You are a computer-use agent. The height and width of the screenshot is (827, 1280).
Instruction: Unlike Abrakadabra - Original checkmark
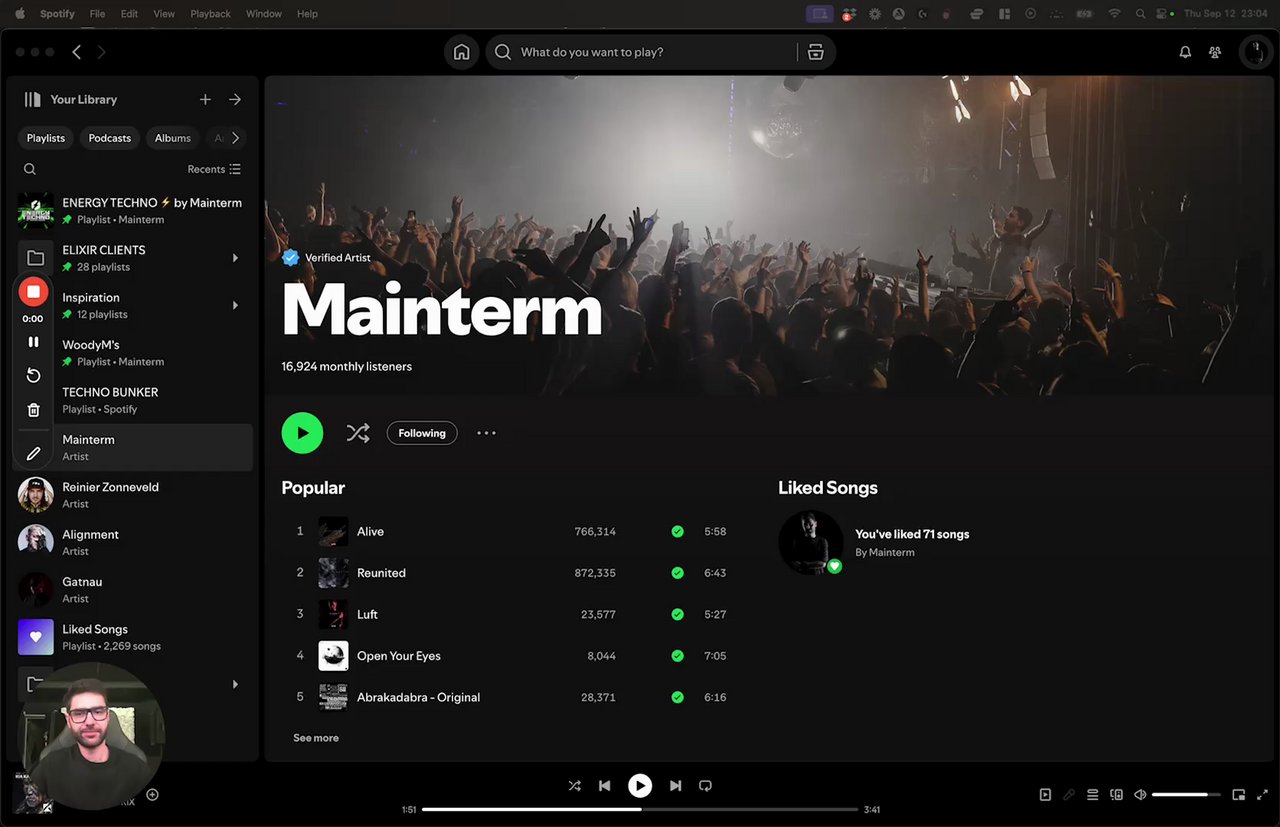677,698
